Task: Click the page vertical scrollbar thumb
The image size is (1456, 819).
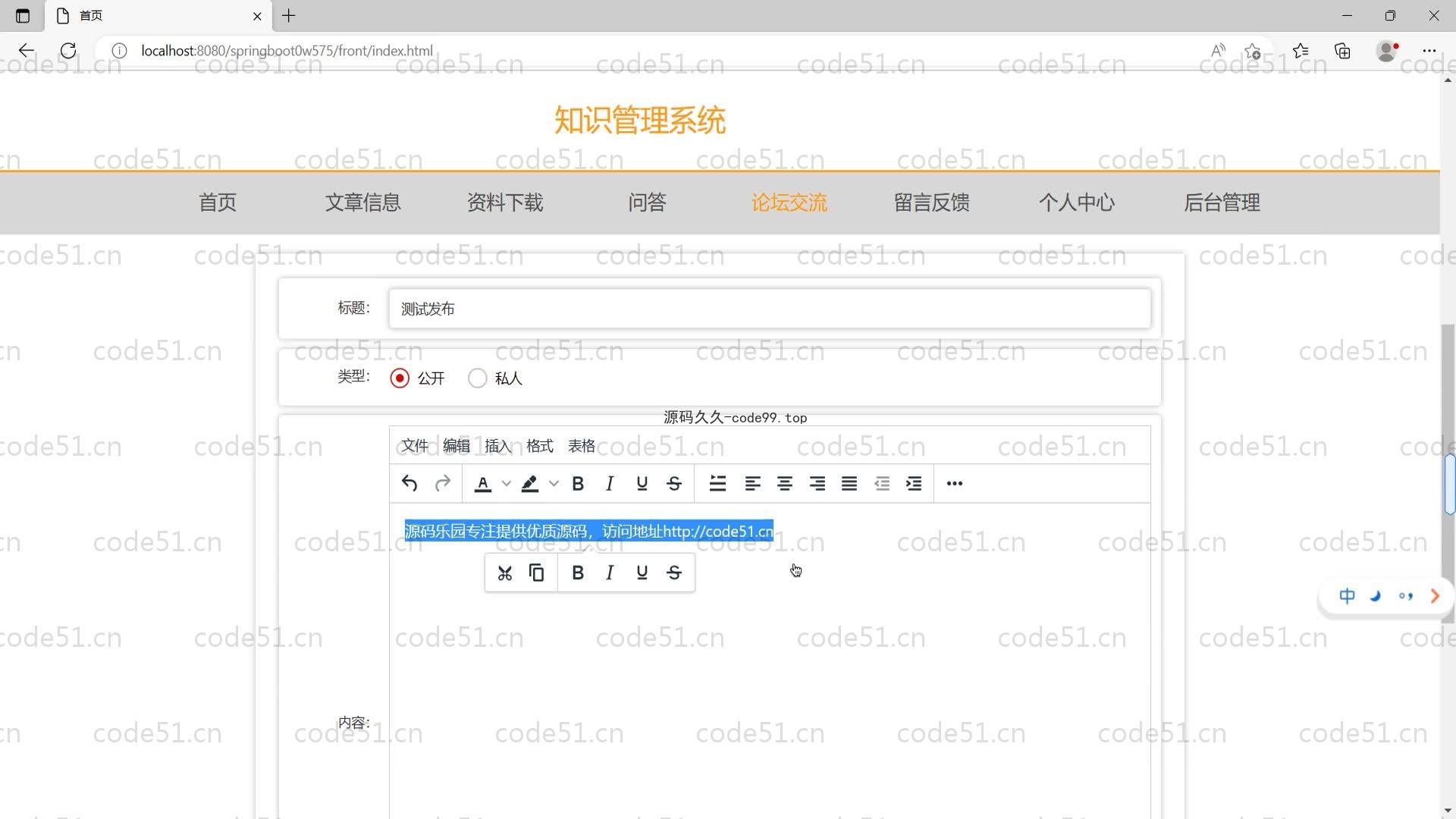Action: (1448, 474)
